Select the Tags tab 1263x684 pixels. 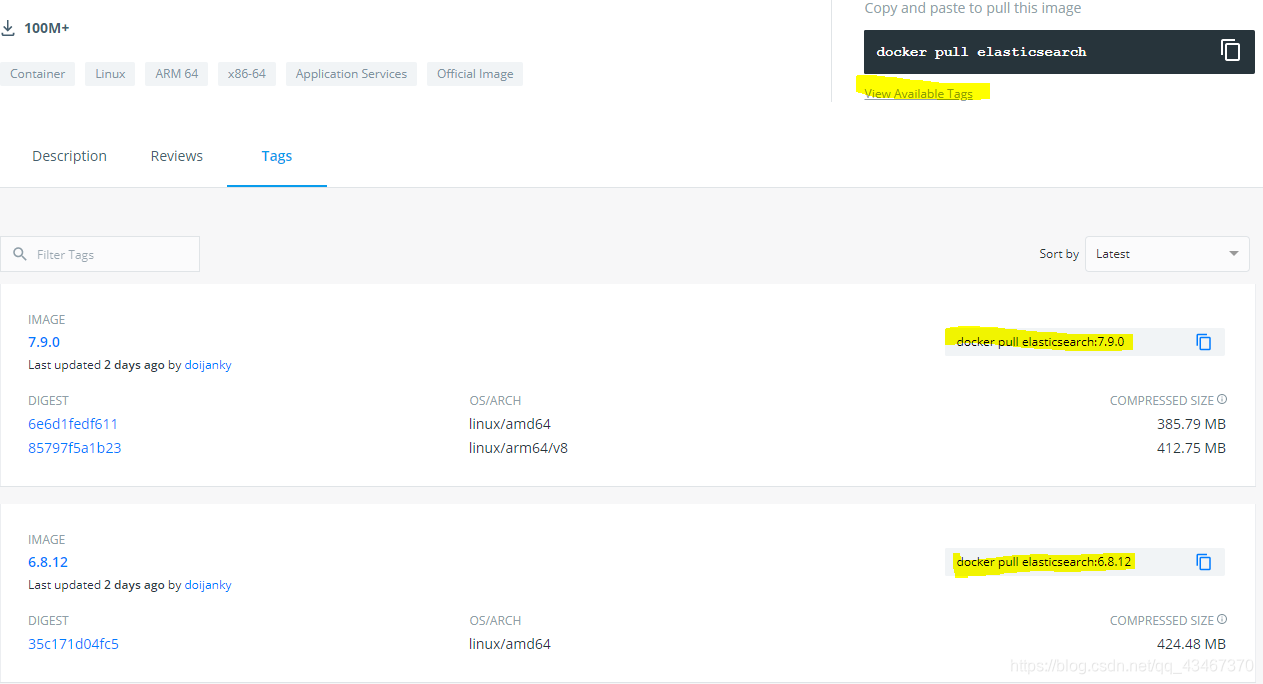277,156
